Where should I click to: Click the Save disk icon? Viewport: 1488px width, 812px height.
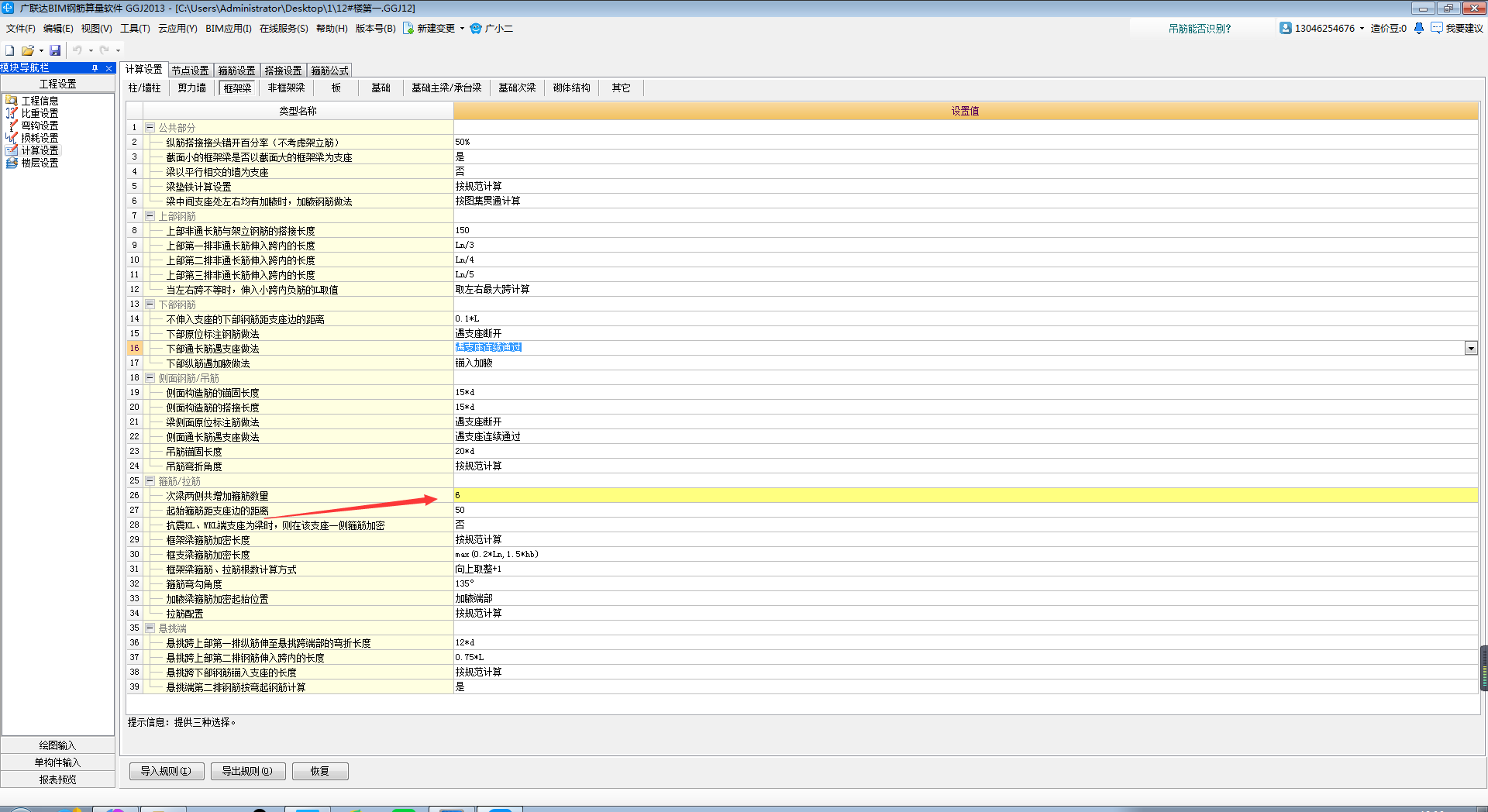55,50
